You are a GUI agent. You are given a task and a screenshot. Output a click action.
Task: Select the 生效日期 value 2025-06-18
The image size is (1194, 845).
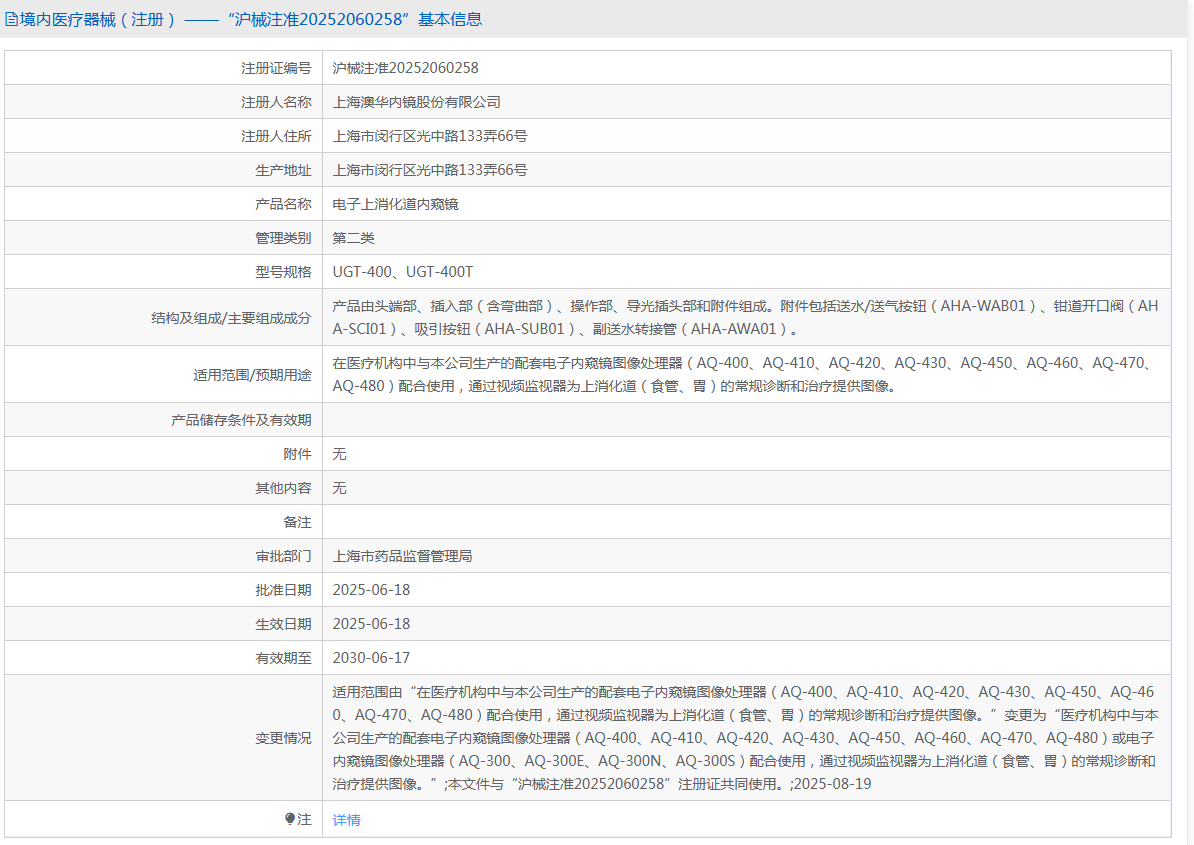tap(371, 624)
